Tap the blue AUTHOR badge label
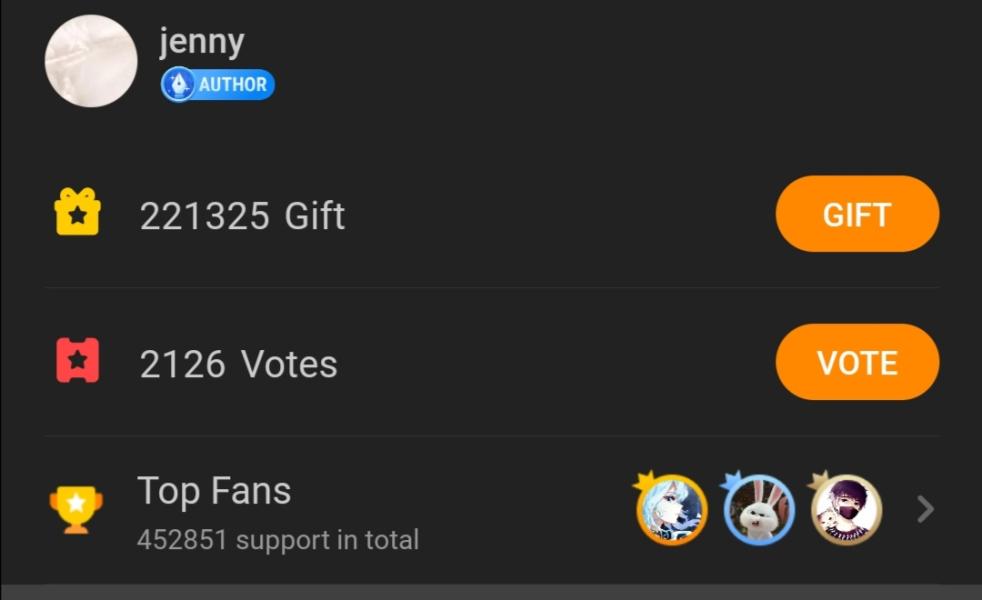The height and width of the screenshot is (600, 982). click(232, 85)
